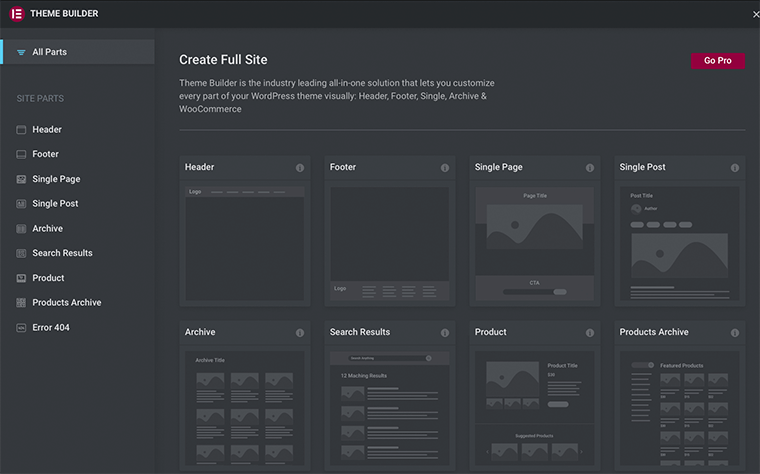Click the Elementor logo icon
Viewport: 760px width, 474px height.
(x=17, y=14)
